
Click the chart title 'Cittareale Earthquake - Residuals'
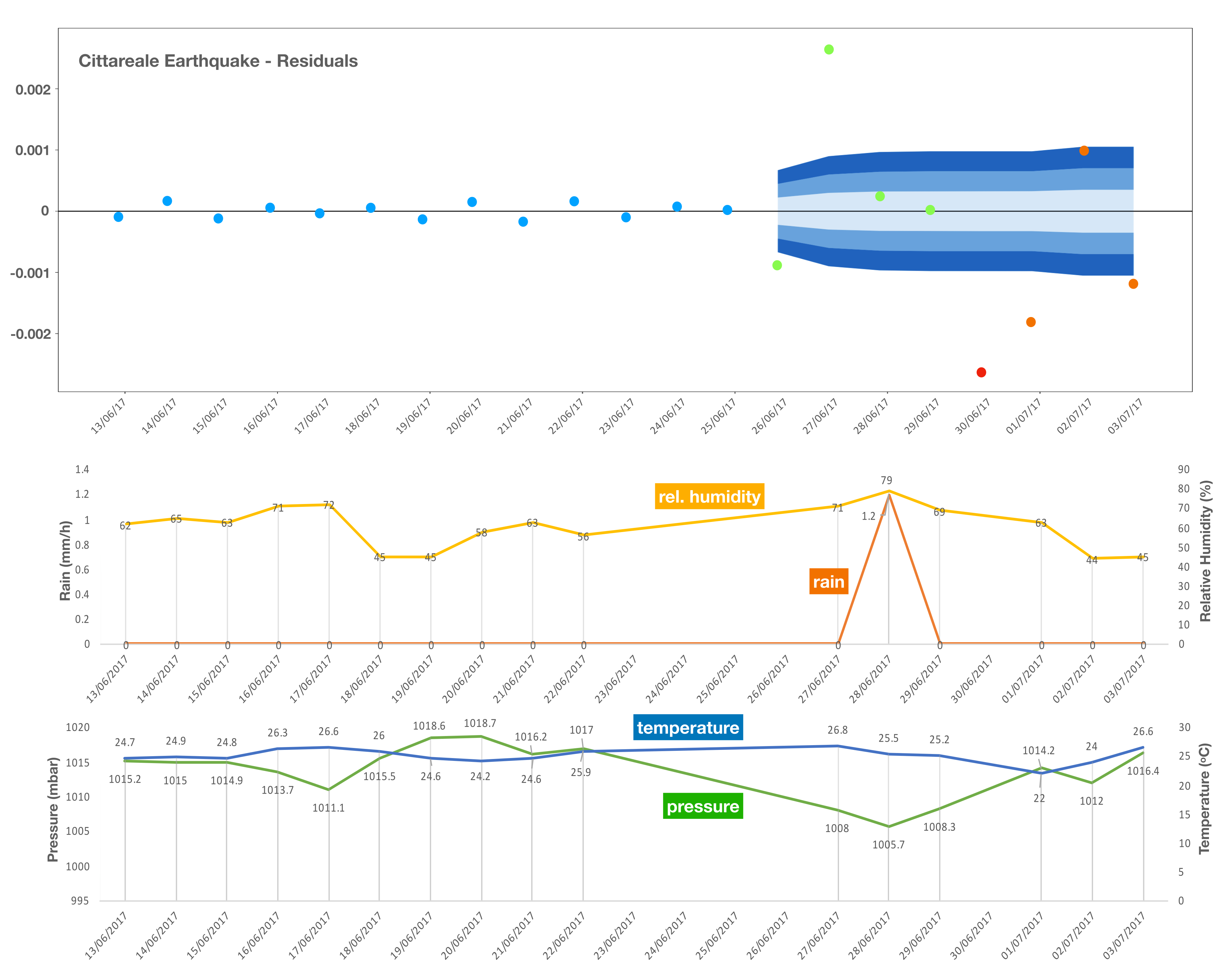218,61
